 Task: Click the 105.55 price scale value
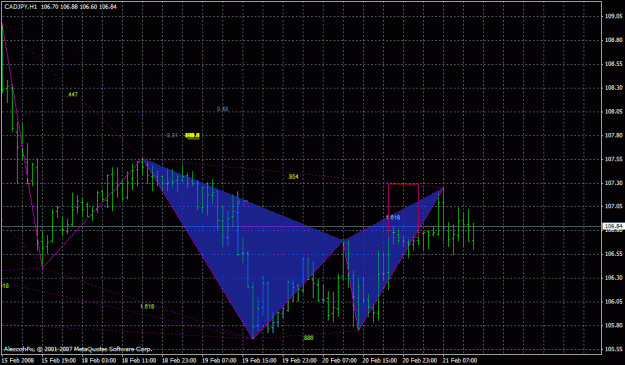[613, 349]
